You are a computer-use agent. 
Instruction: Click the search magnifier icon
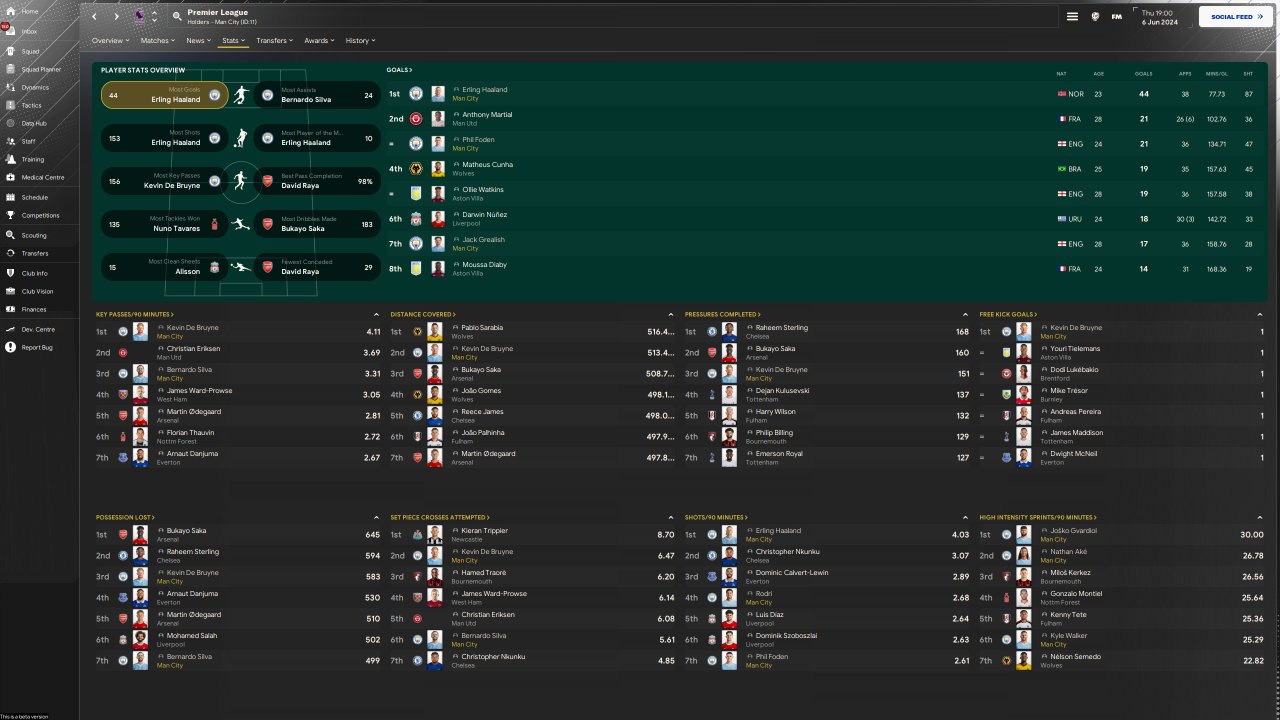pyautogui.click(x=177, y=17)
